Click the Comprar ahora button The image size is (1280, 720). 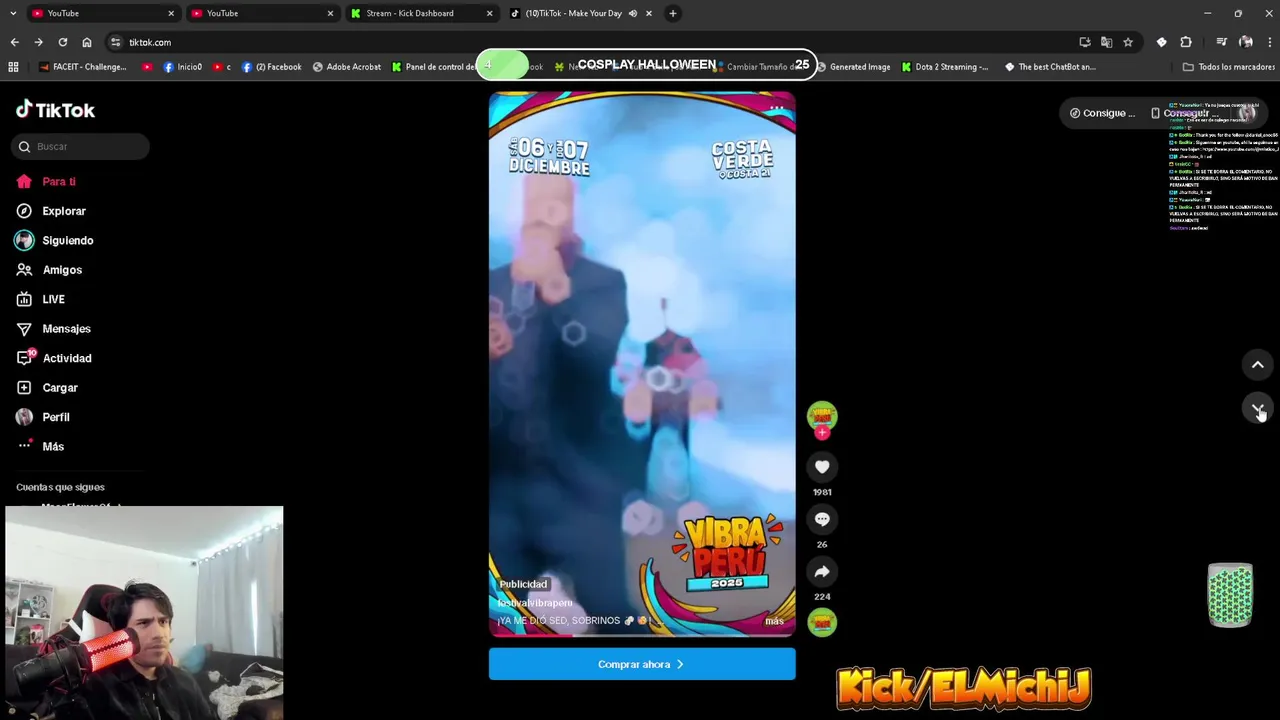point(642,664)
